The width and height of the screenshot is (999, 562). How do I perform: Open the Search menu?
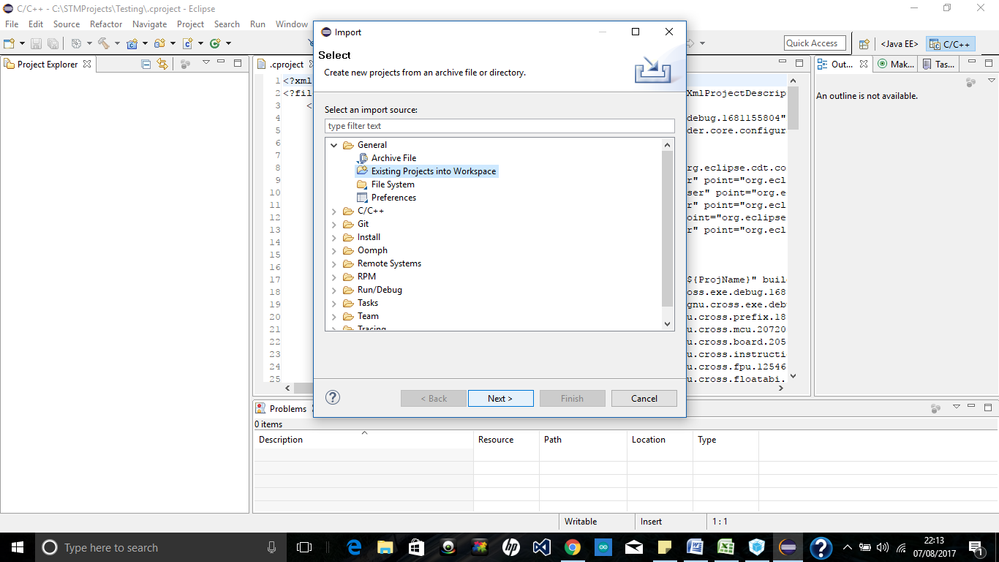227,24
